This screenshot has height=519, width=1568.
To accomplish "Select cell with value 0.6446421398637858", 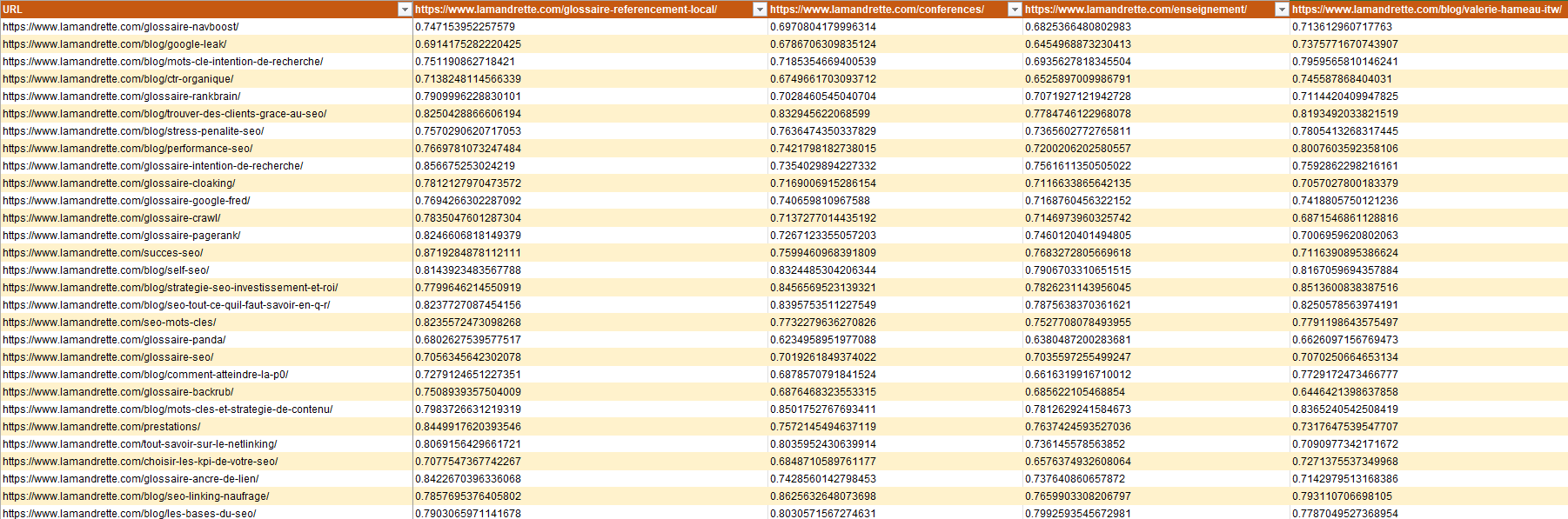I will [1429, 392].
